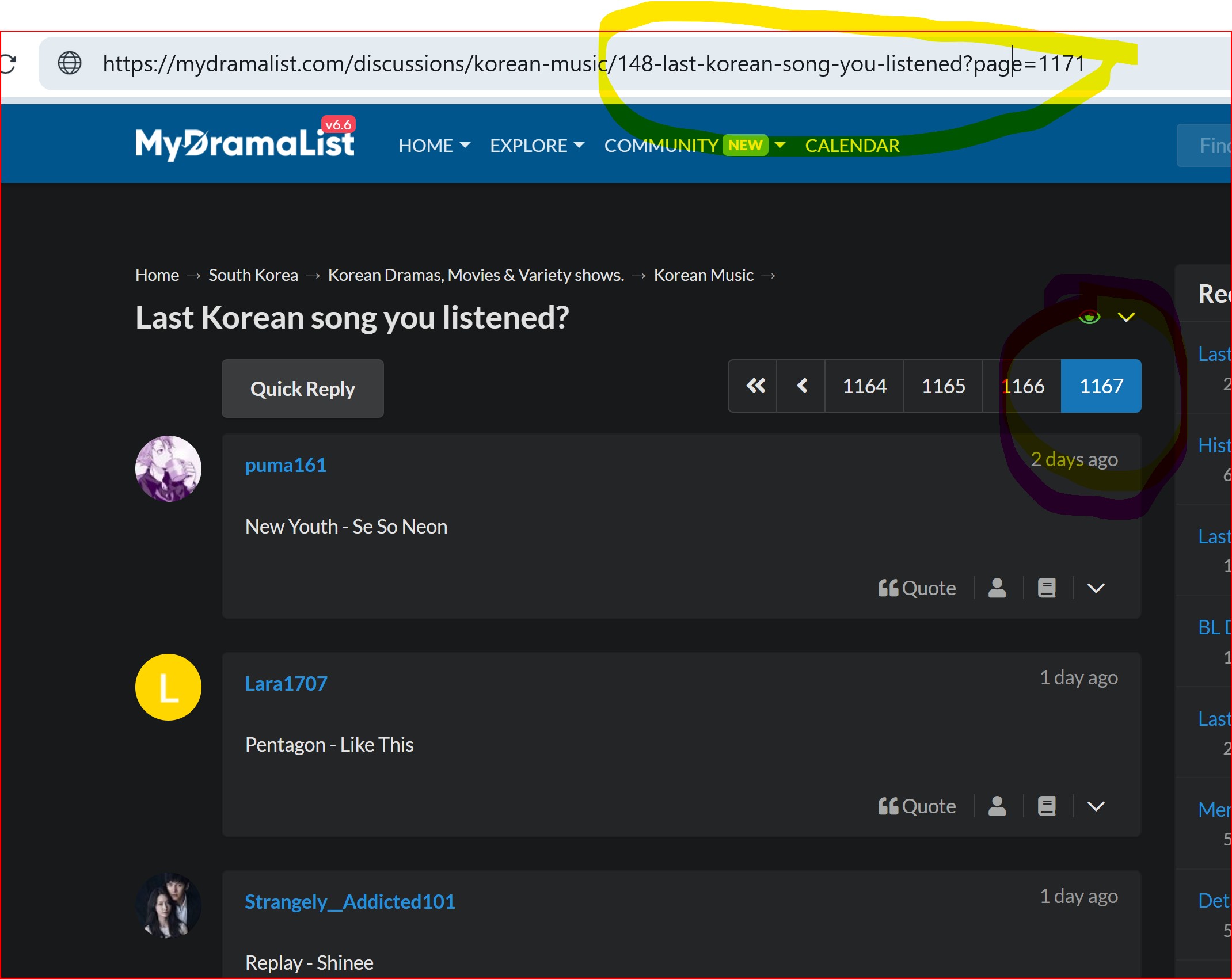The height and width of the screenshot is (979, 1232).
Task: Open Lara1707's username link
Action: [x=286, y=684]
